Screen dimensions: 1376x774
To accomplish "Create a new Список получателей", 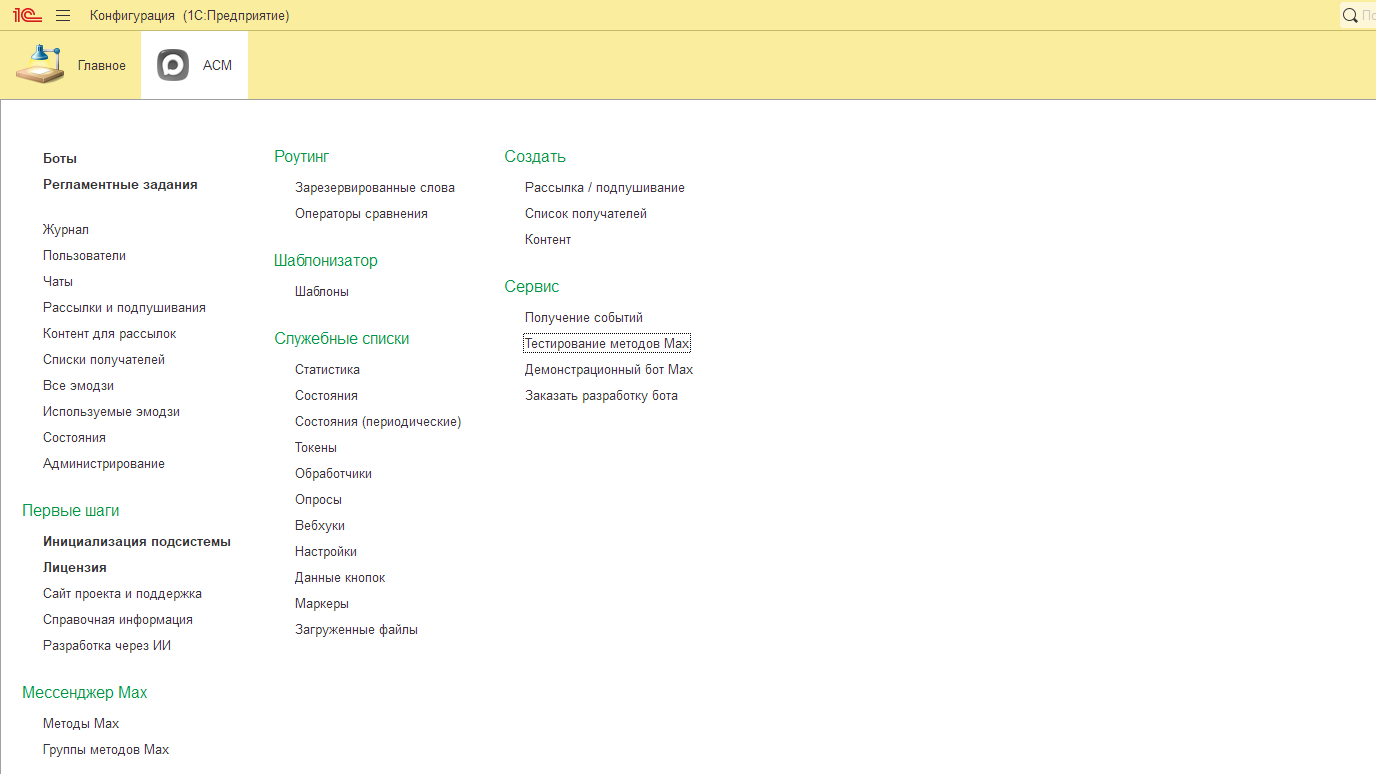I will (x=586, y=214).
